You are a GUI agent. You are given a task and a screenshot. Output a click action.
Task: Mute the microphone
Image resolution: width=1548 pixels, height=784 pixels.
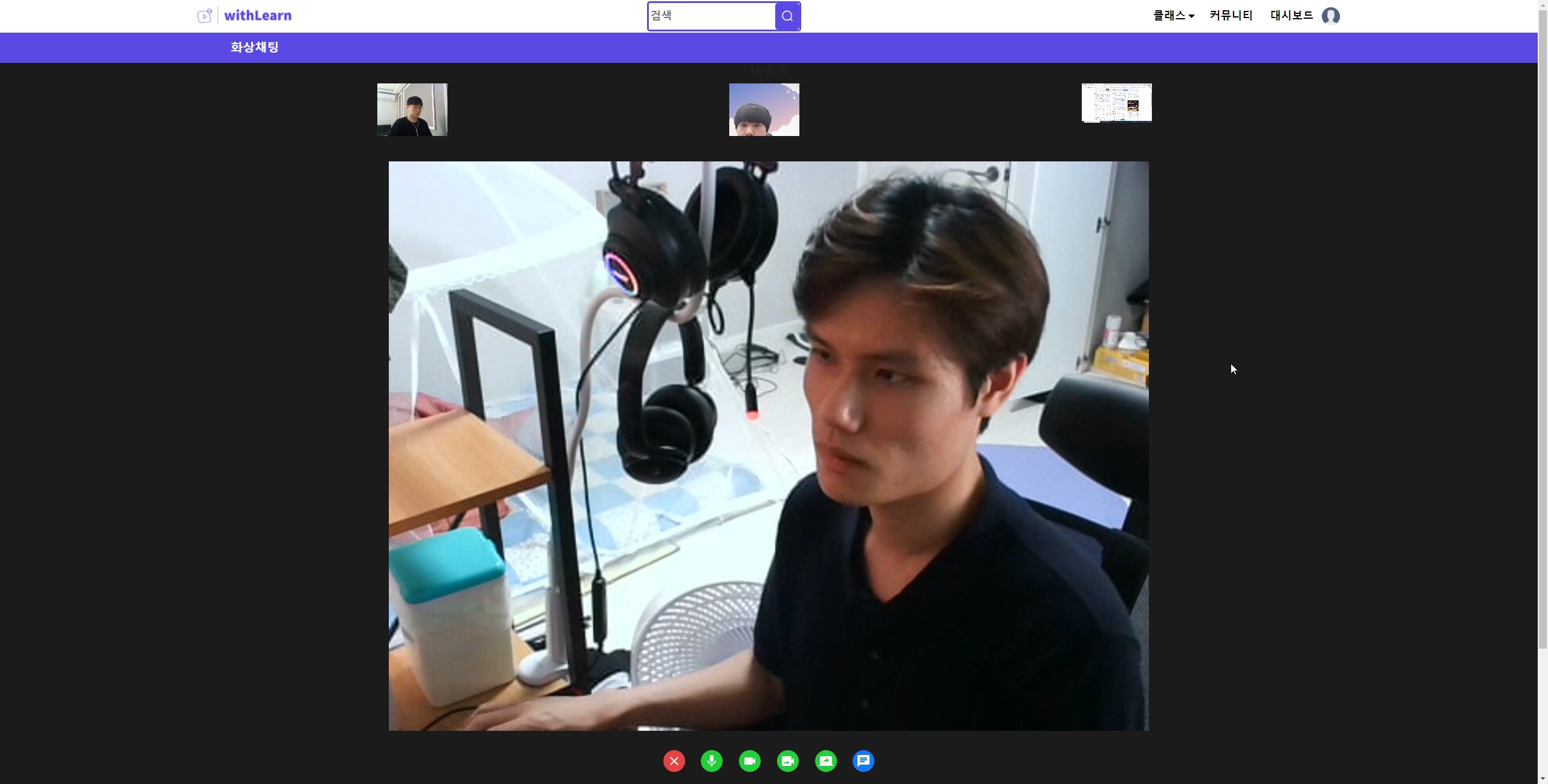click(x=712, y=761)
